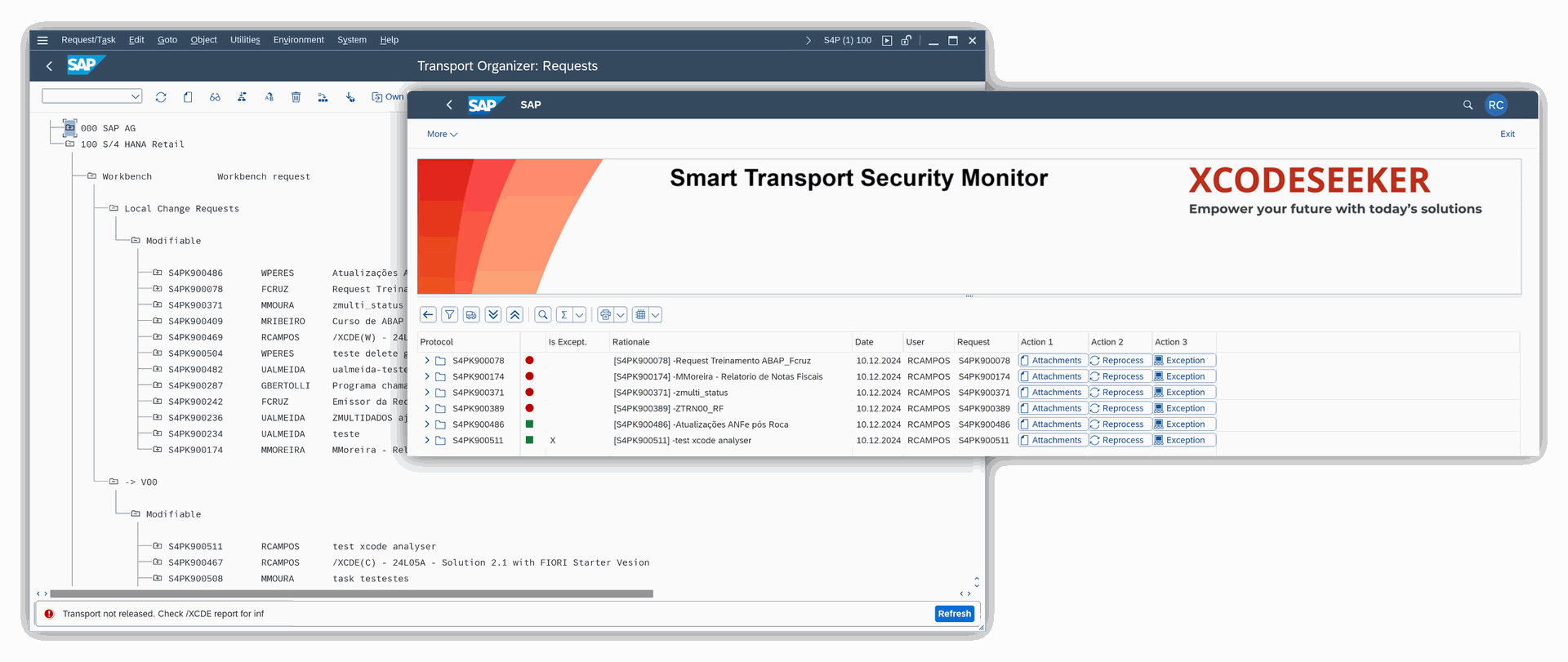
Task: Click the find magnifier in ALV toolbar
Action: click(543, 315)
